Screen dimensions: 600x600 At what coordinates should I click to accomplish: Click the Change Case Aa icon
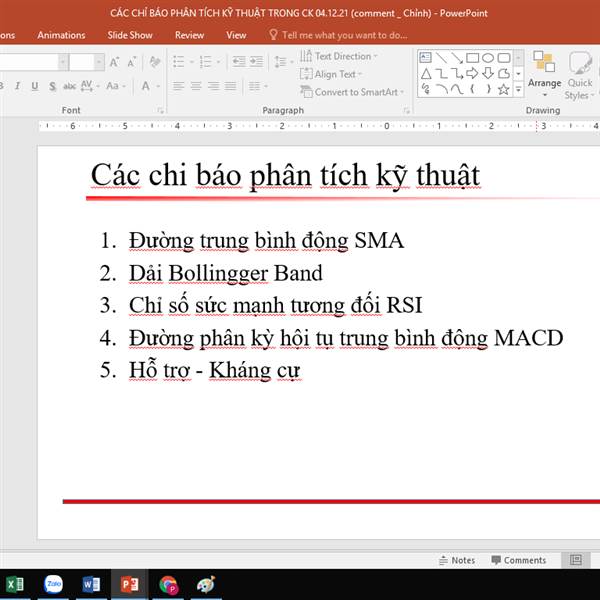pyautogui.click(x=112, y=86)
